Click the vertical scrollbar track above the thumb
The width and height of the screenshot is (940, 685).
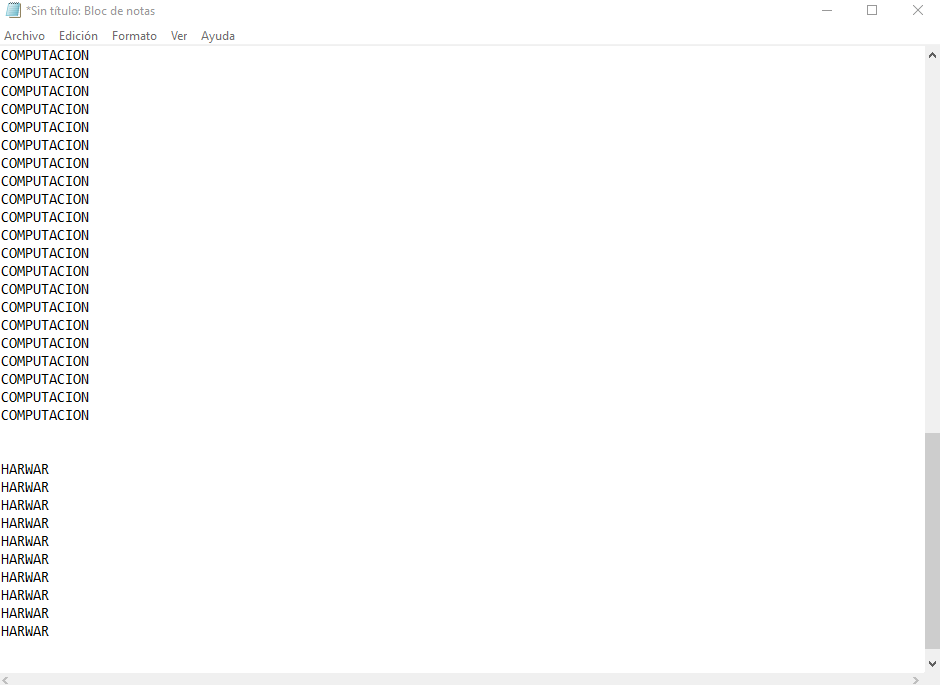[932, 248]
